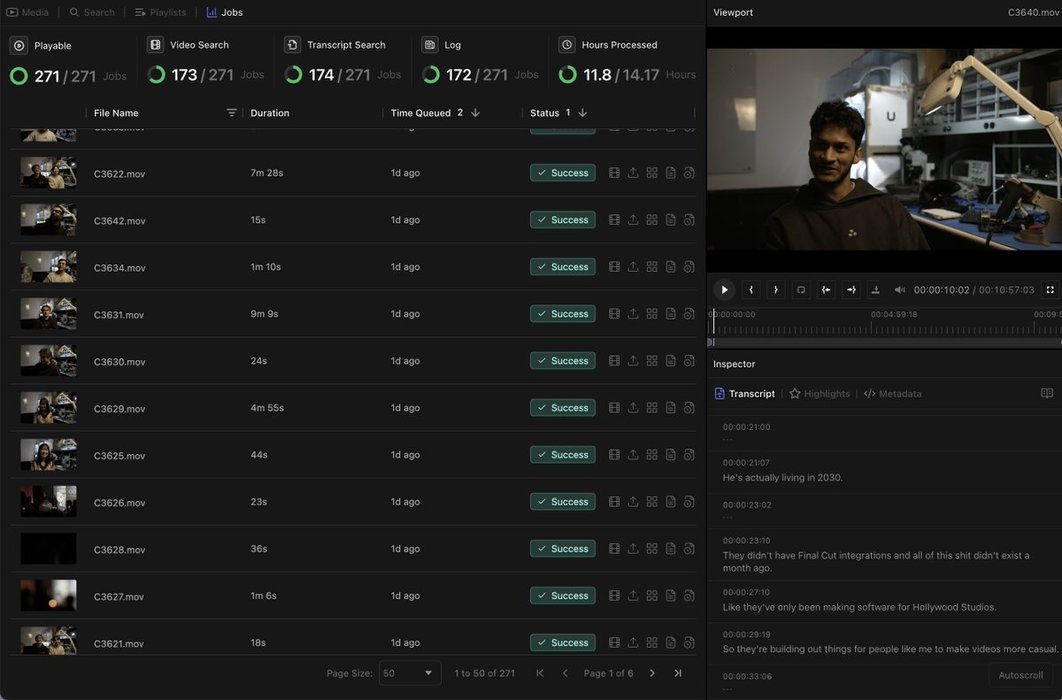The height and width of the screenshot is (700, 1062).
Task: Open the Playlists tab
Action: [x=161, y=12]
